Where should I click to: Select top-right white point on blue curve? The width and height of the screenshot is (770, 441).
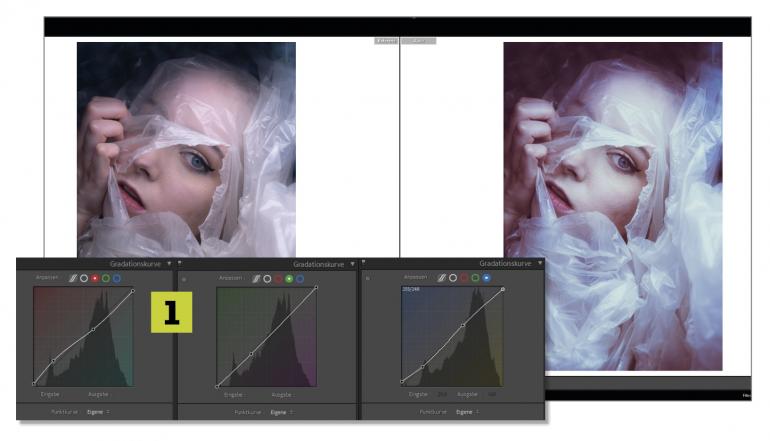[x=503, y=290]
